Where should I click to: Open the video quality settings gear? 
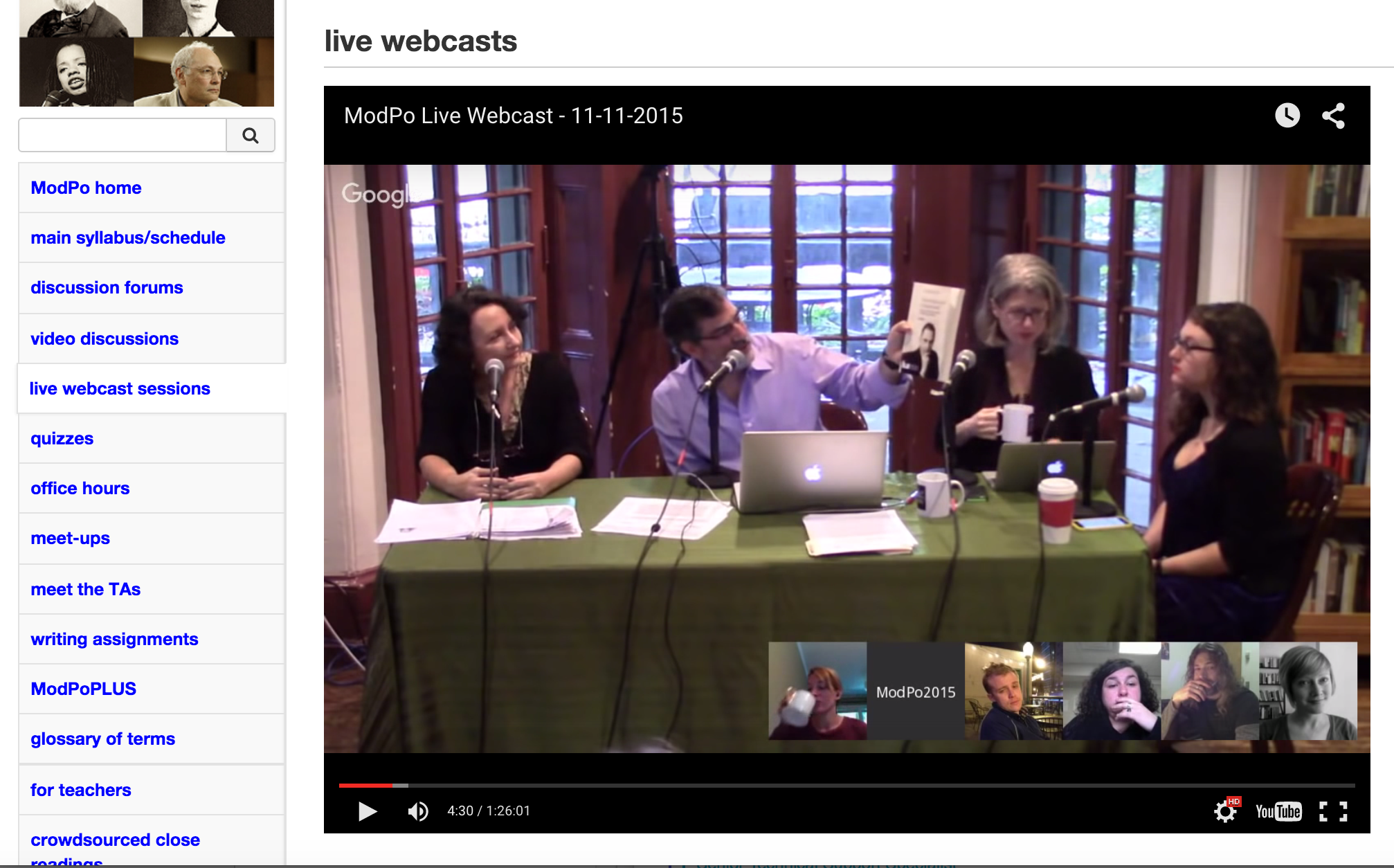tap(1224, 811)
